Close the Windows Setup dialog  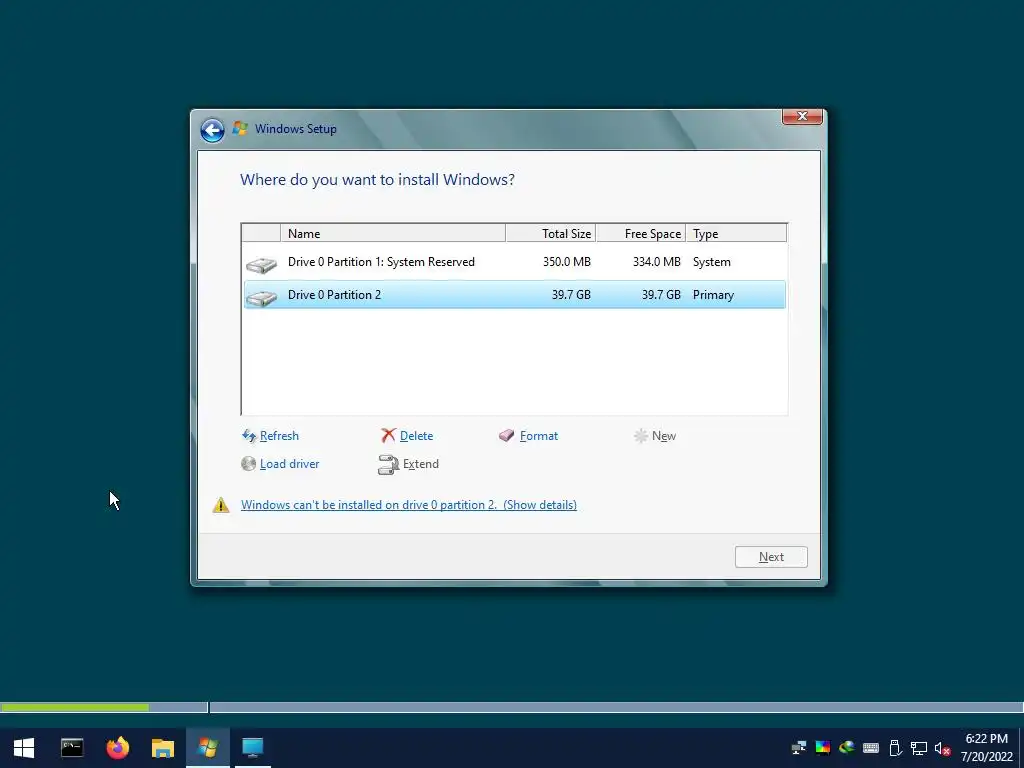802,116
